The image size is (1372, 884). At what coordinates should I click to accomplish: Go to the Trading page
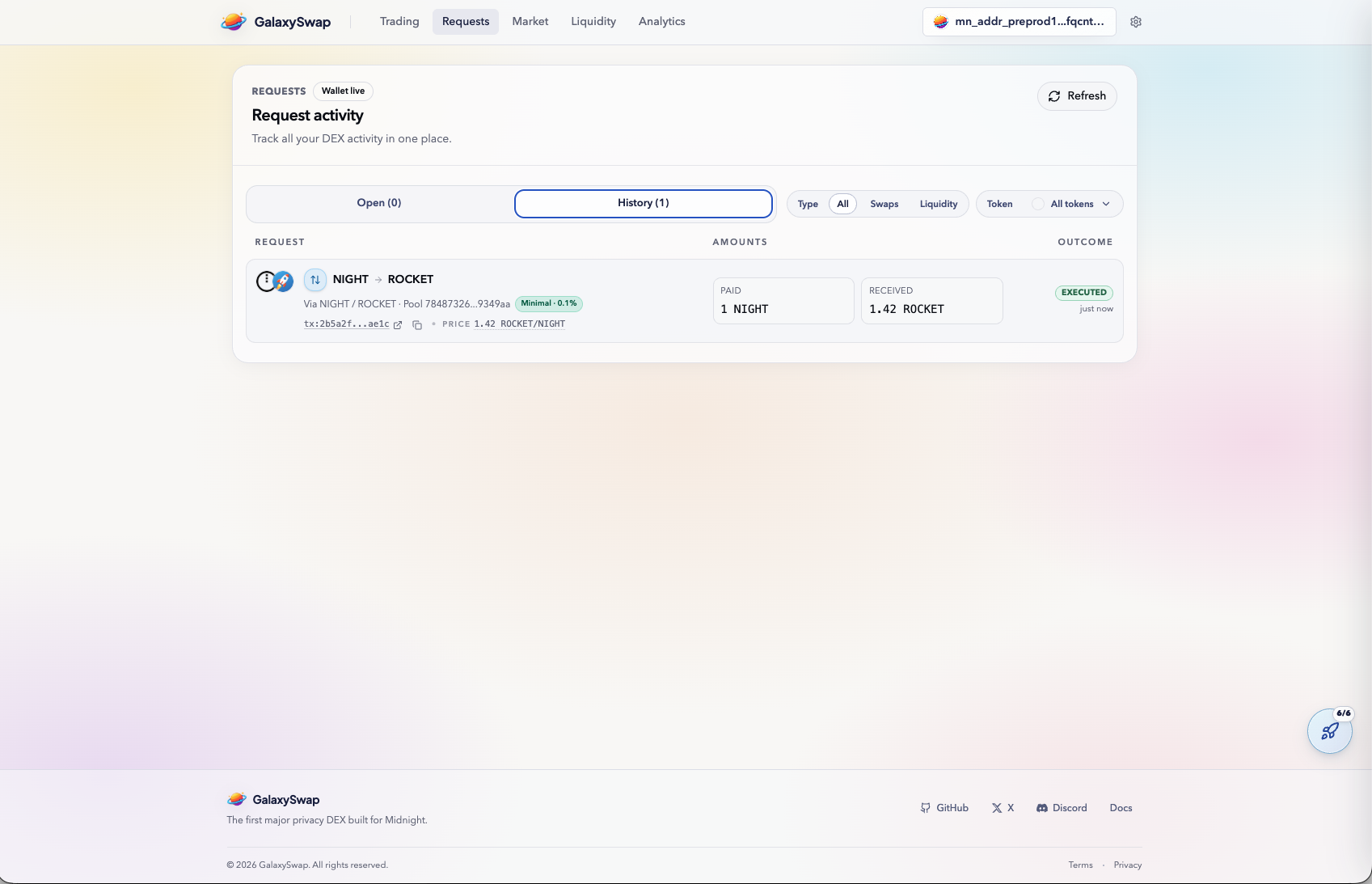click(399, 22)
